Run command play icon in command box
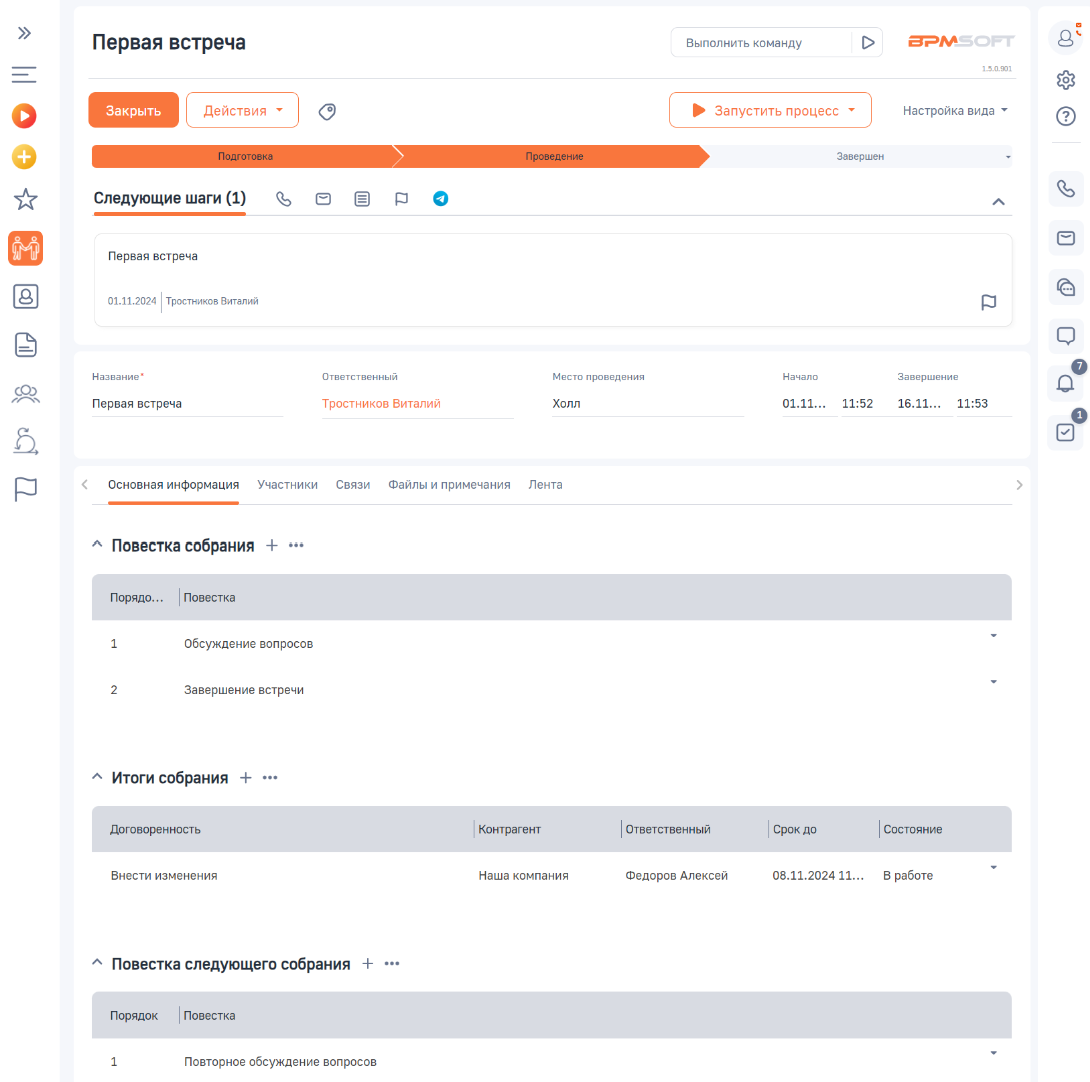Image resolution: width=1090 pixels, height=1082 pixels. click(868, 42)
